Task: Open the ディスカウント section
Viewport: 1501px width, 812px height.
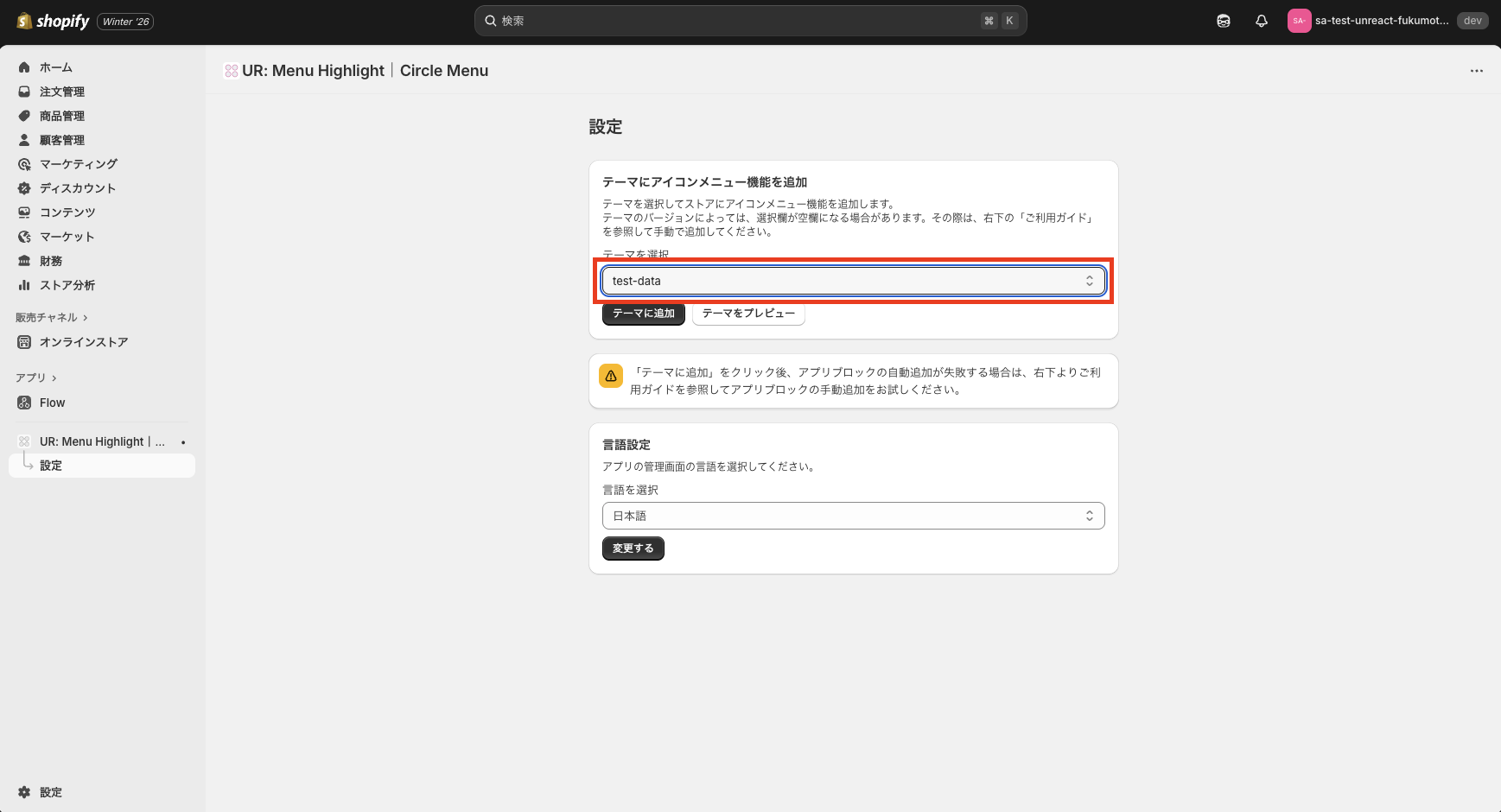Action: tap(77, 187)
